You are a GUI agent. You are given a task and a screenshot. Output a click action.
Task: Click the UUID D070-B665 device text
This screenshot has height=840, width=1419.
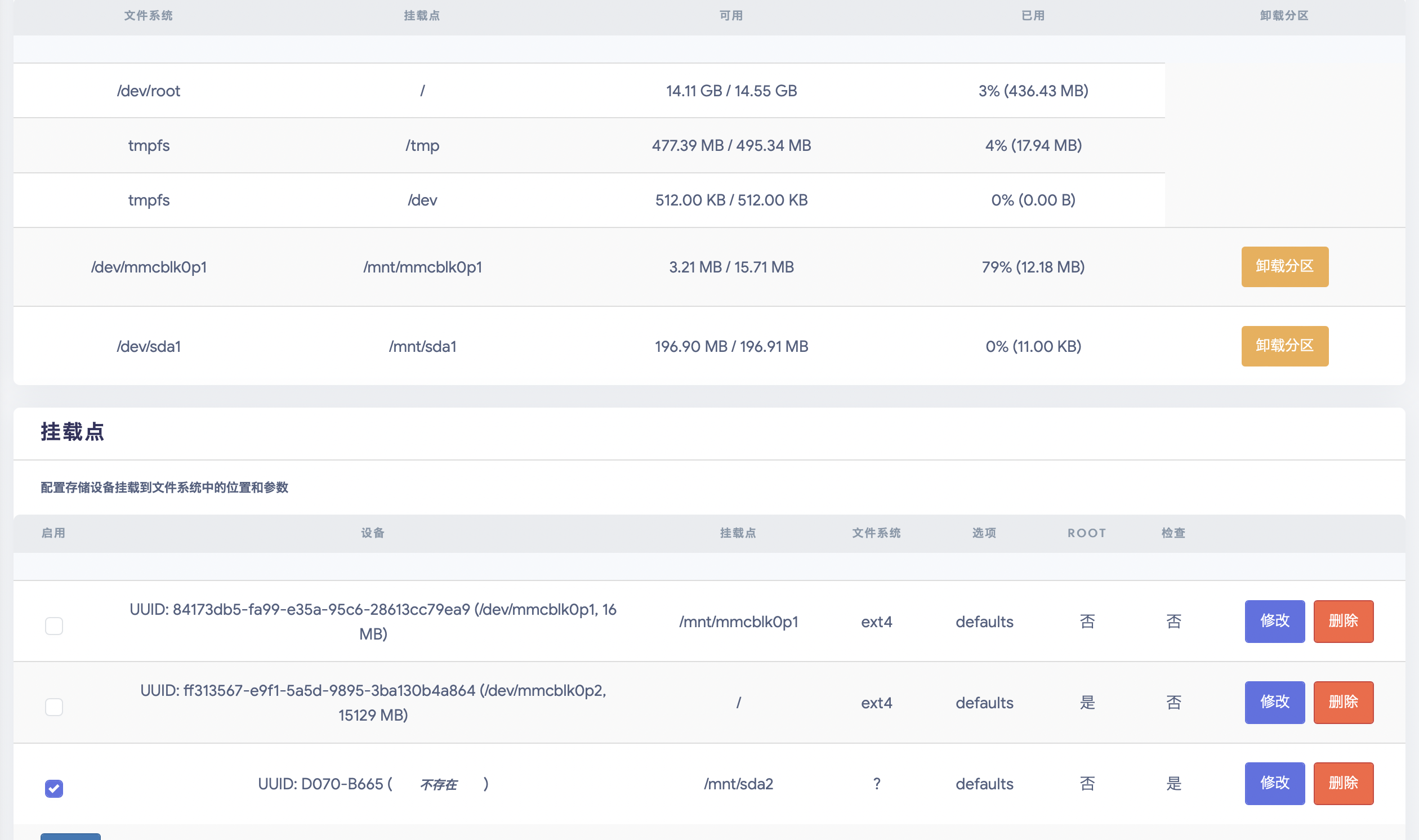pyautogui.click(x=320, y=783)
